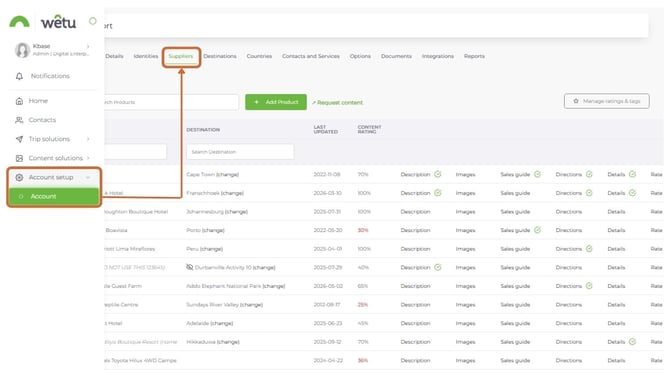Change destination for Hikkaduwa row

click(228, 342)
